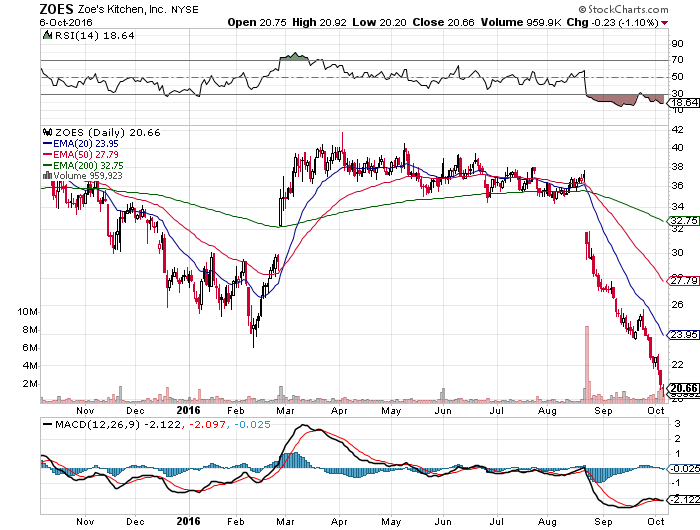Click the EMA(50) 27.79 legend text
Screen dimensions: 700x530
click(x=86, y=155)
